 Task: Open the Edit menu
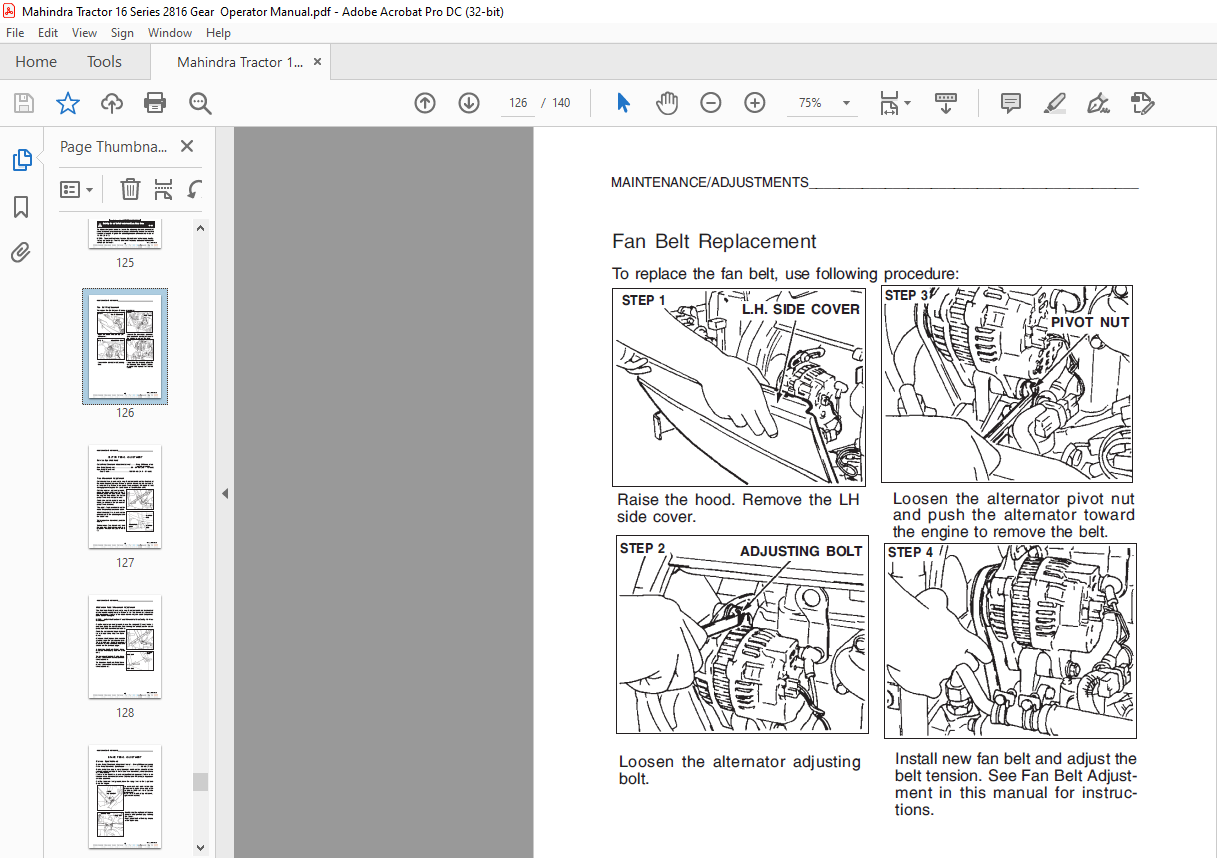(x=48, y=33)
